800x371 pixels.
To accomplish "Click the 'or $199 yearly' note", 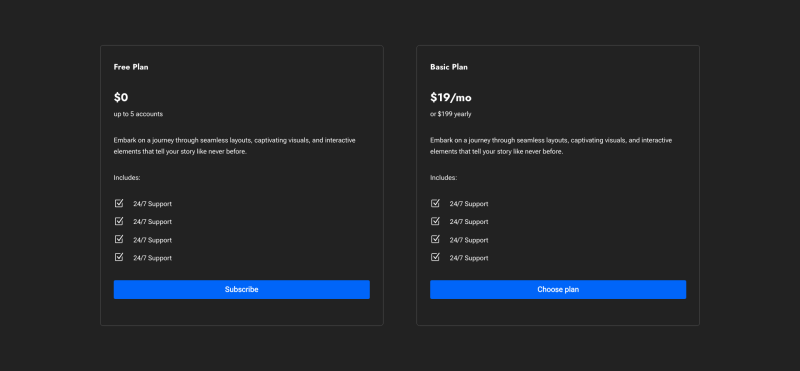I will (x=451, y=114).
